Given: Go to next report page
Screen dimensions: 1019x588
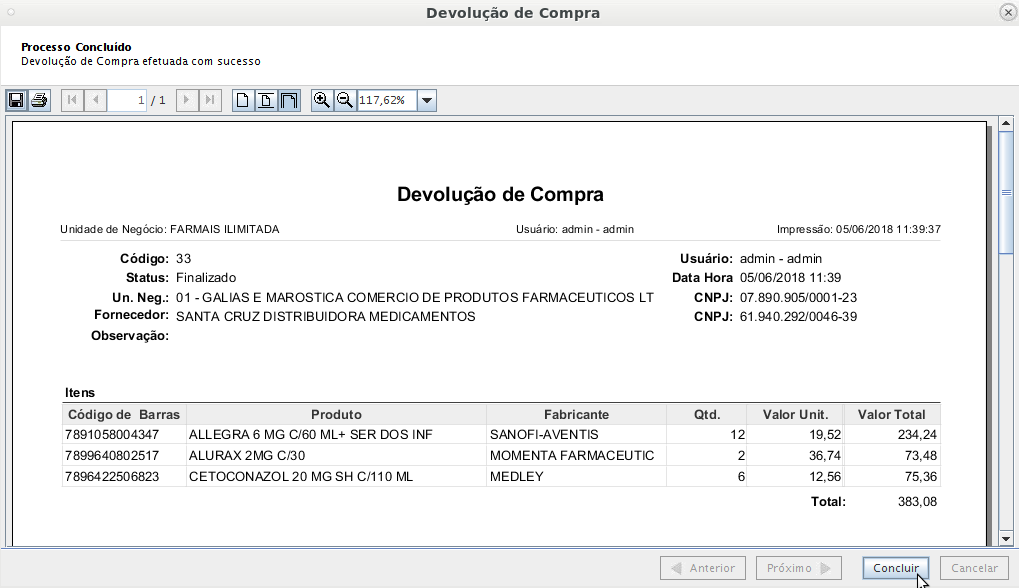Looking at the screenshot, I should (x=187, y=100).
